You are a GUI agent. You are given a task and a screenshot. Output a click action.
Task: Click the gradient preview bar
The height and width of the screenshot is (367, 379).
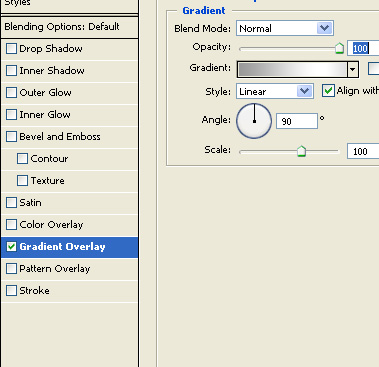coord(292,70)
